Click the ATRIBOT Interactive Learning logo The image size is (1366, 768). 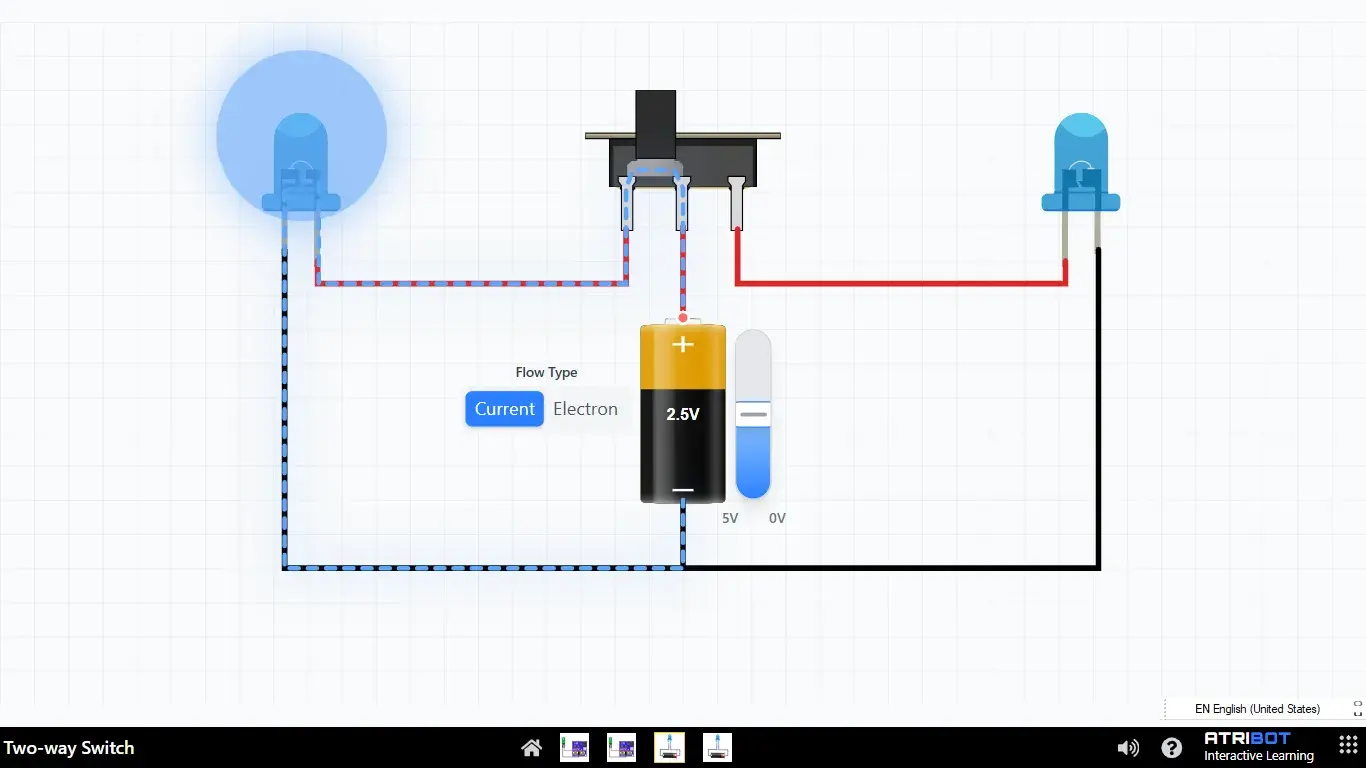1258,747
